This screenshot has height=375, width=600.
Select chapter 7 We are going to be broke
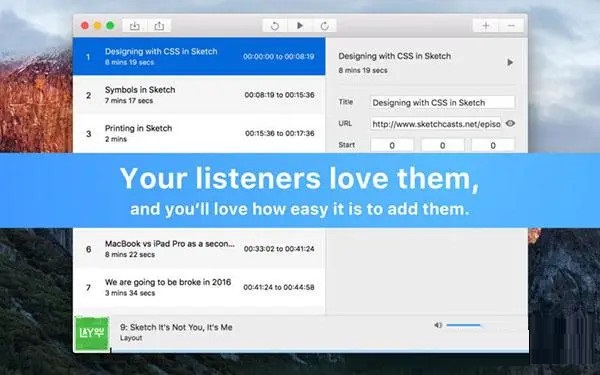pos(199,287)
